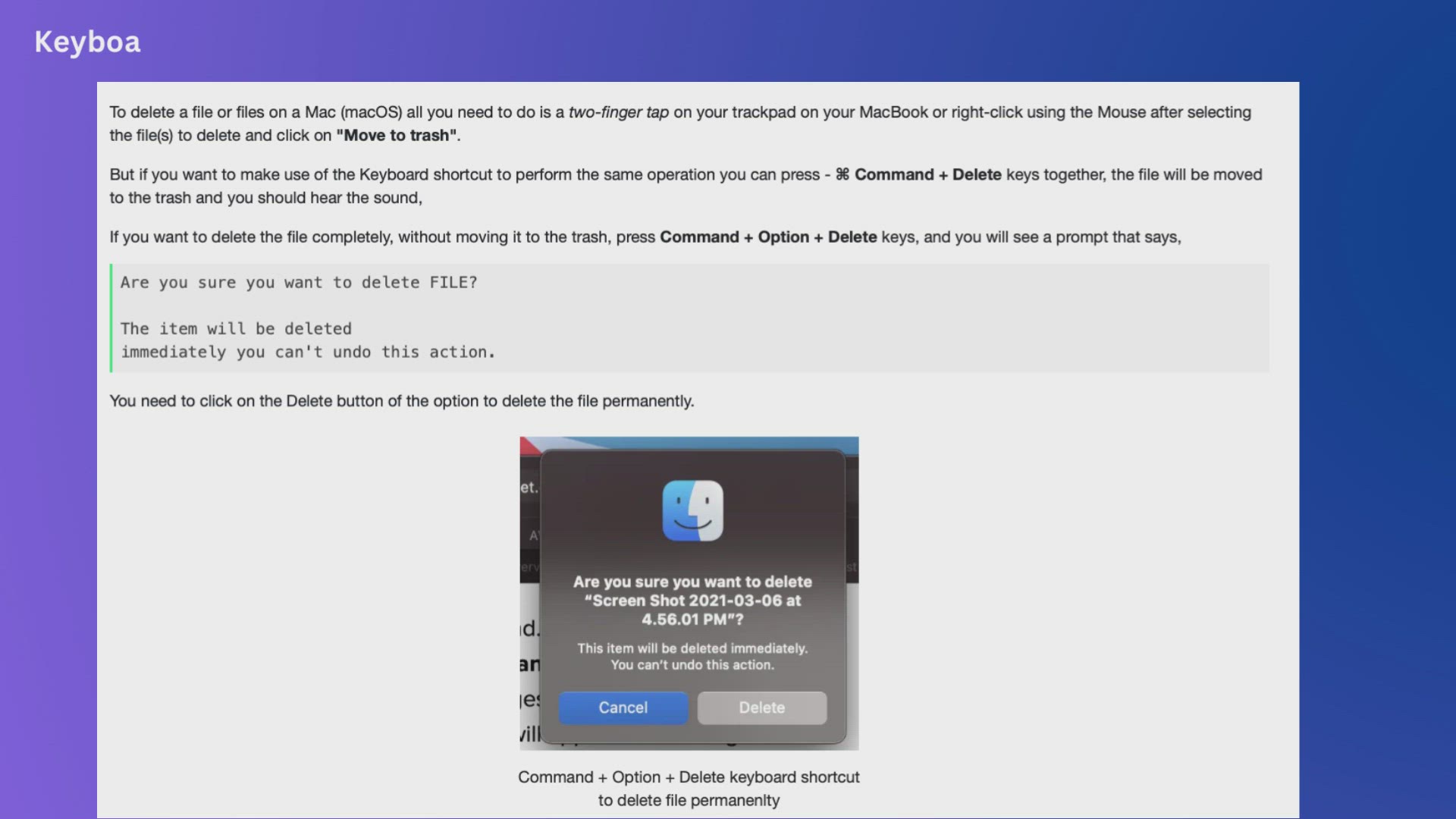Screen dimensions: 1456x819
Task: Click the colored strip atop the screenshot image
Action: 689,443
